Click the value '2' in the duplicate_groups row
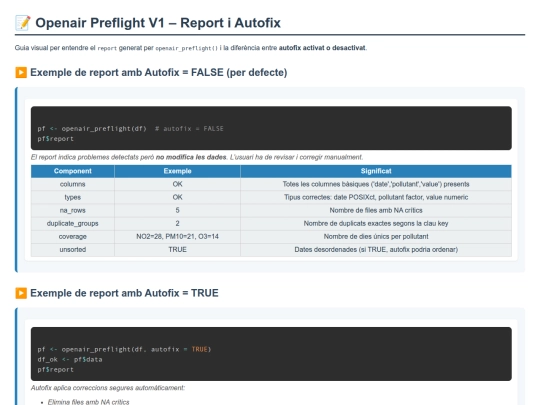Viewport: 540px width, 405px height. (177, 224)
